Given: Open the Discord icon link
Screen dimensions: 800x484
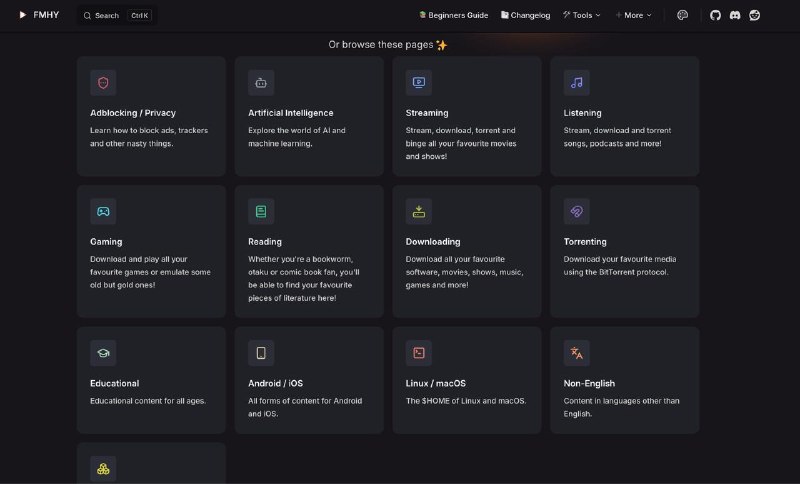Looking at the screenshot, I should pos(735,15).
